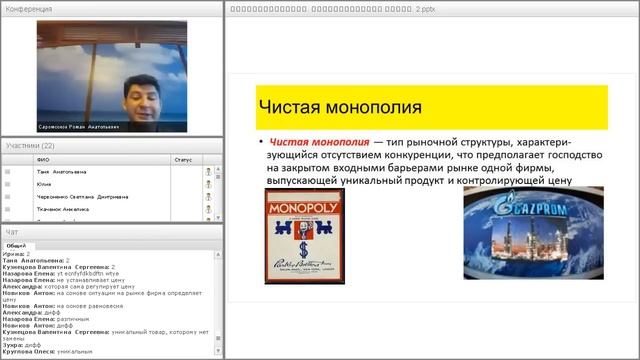The width and height of the screenshot is (640, 360).
Task: Click slide line ending 'господство'
Action: 434,155
